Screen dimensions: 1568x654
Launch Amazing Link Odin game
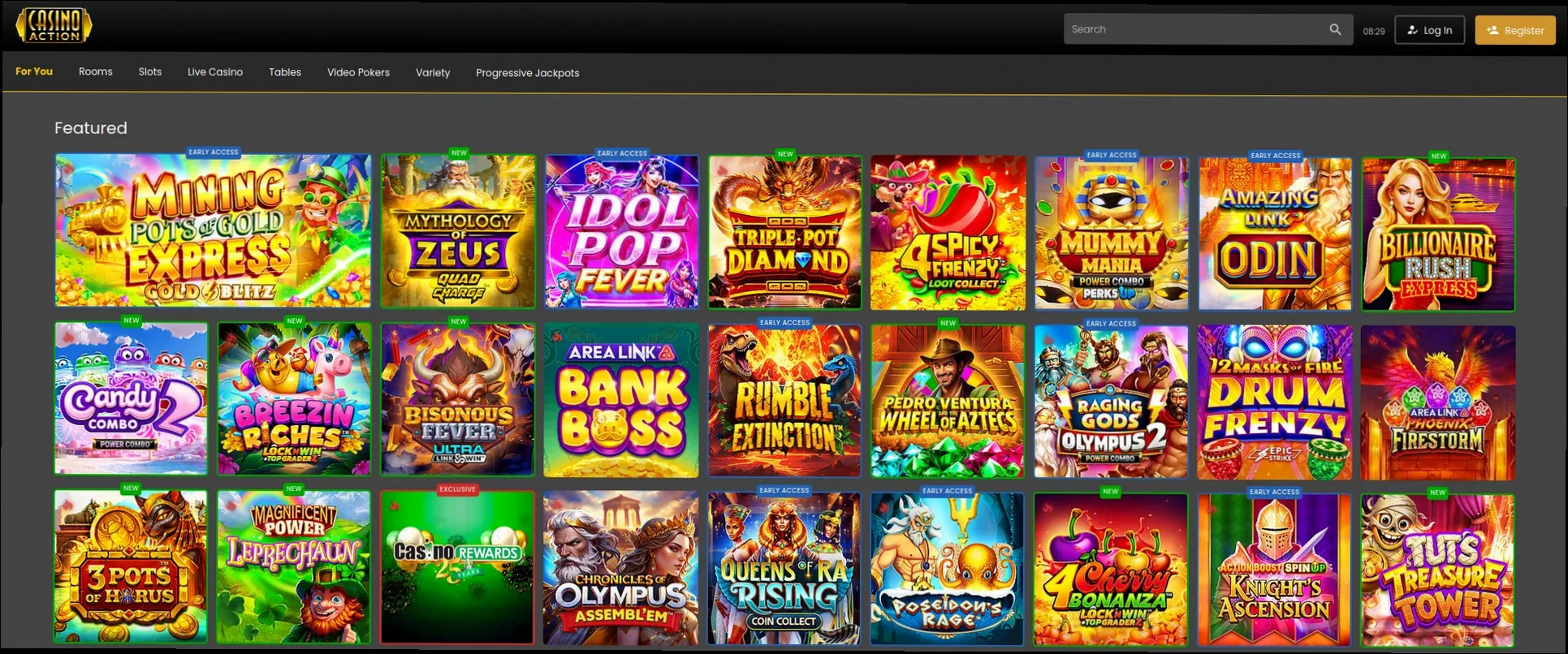1276,234
